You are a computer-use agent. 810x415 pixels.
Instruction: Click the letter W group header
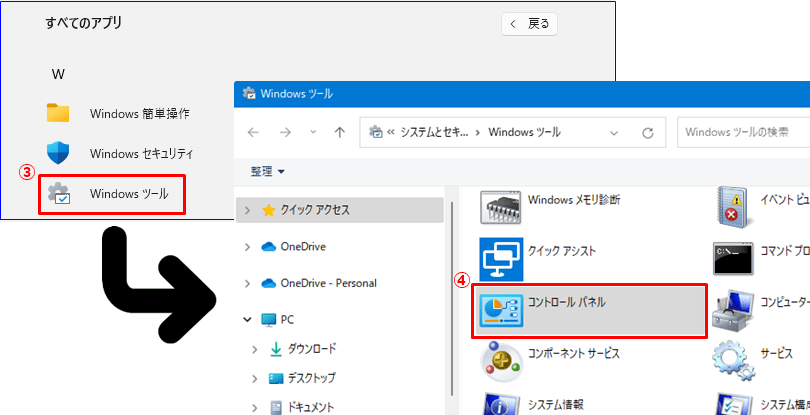(x=58, y=75)
